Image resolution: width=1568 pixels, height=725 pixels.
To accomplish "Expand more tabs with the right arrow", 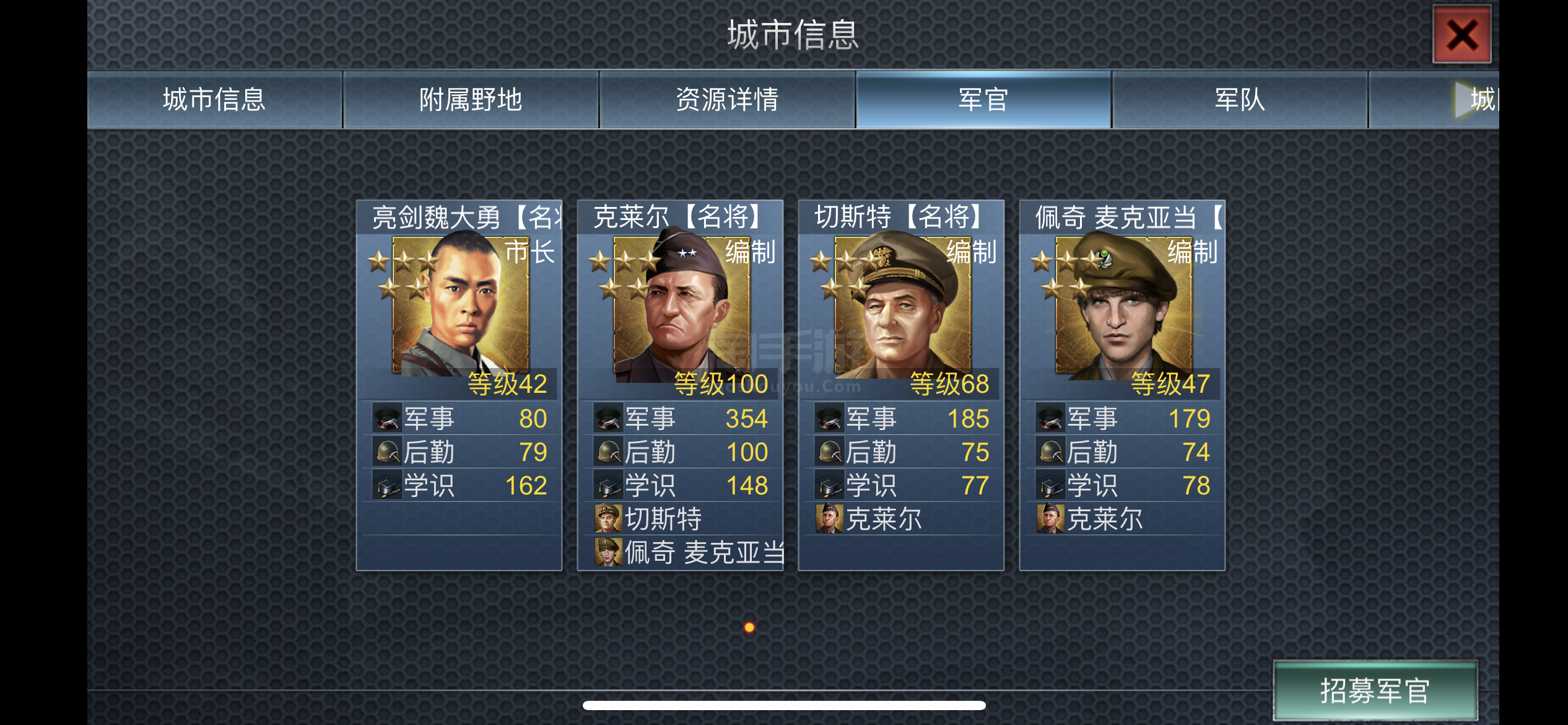I will (1466, 99).
